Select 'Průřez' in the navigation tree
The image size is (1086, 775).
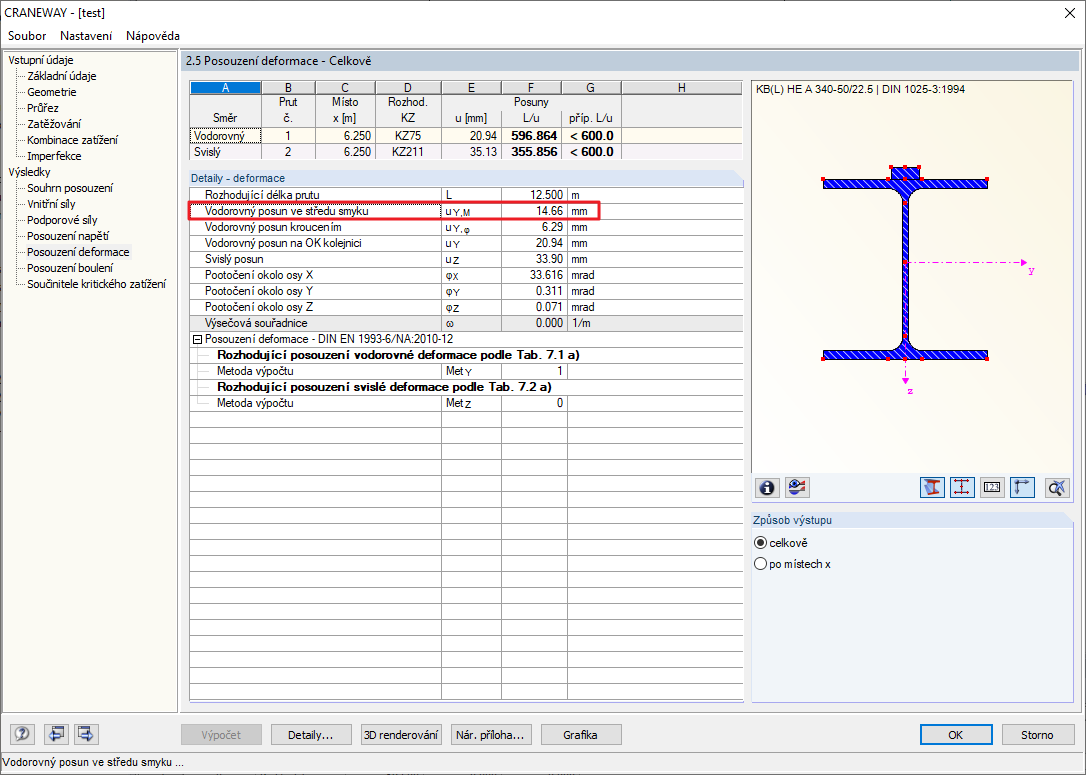pyautogui.click(x=43, y=108)
